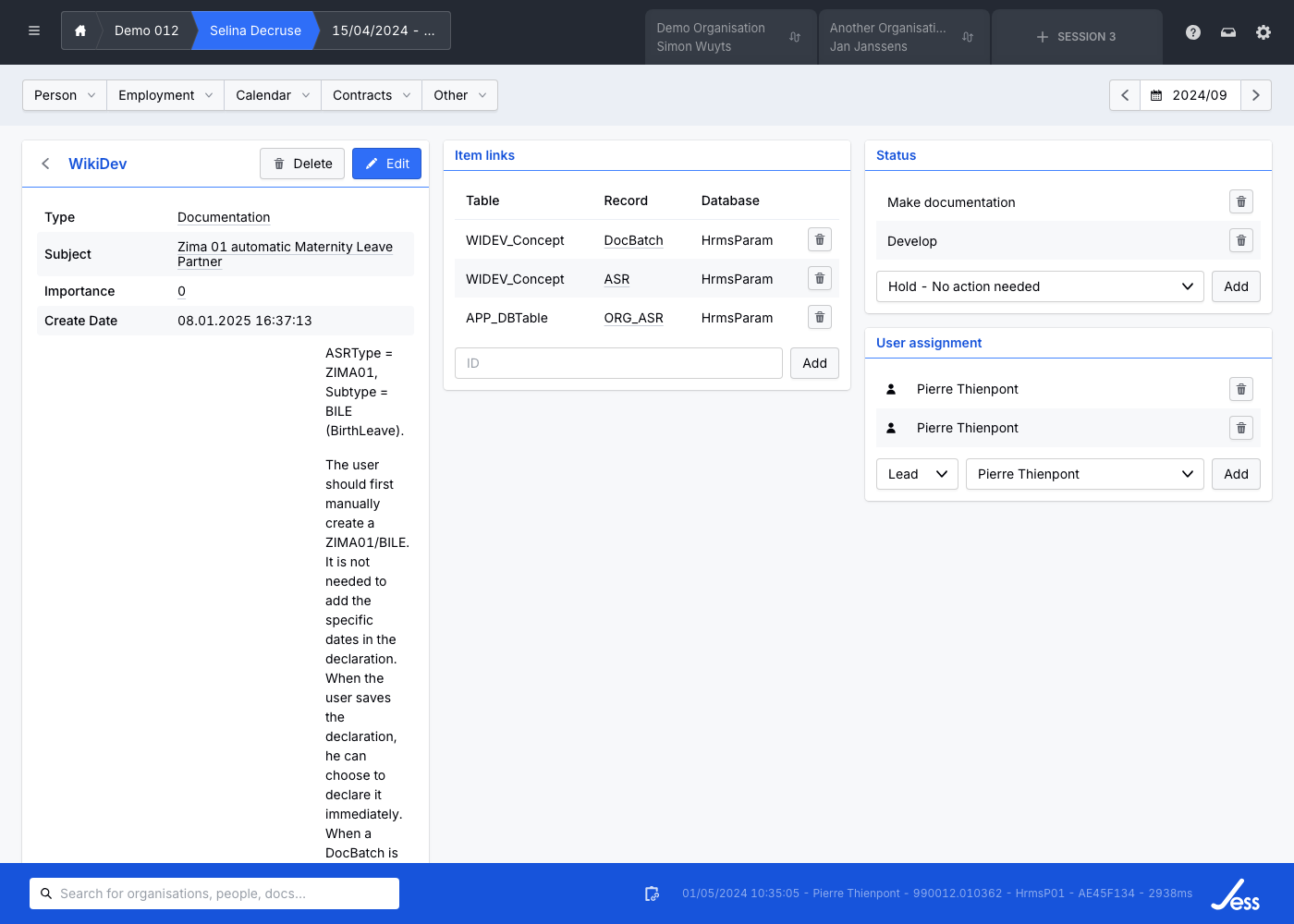Open the inbox tray icon
1294x924 pixels.
point(1228,32)
